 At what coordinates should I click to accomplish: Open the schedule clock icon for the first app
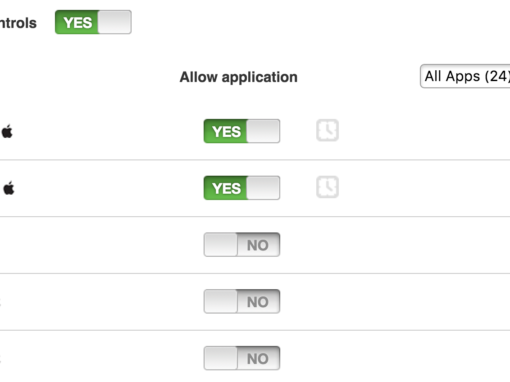click(327, 130)
